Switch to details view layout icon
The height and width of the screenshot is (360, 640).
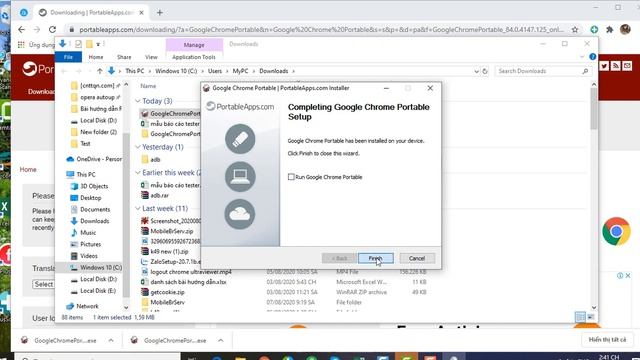[580, 317]
